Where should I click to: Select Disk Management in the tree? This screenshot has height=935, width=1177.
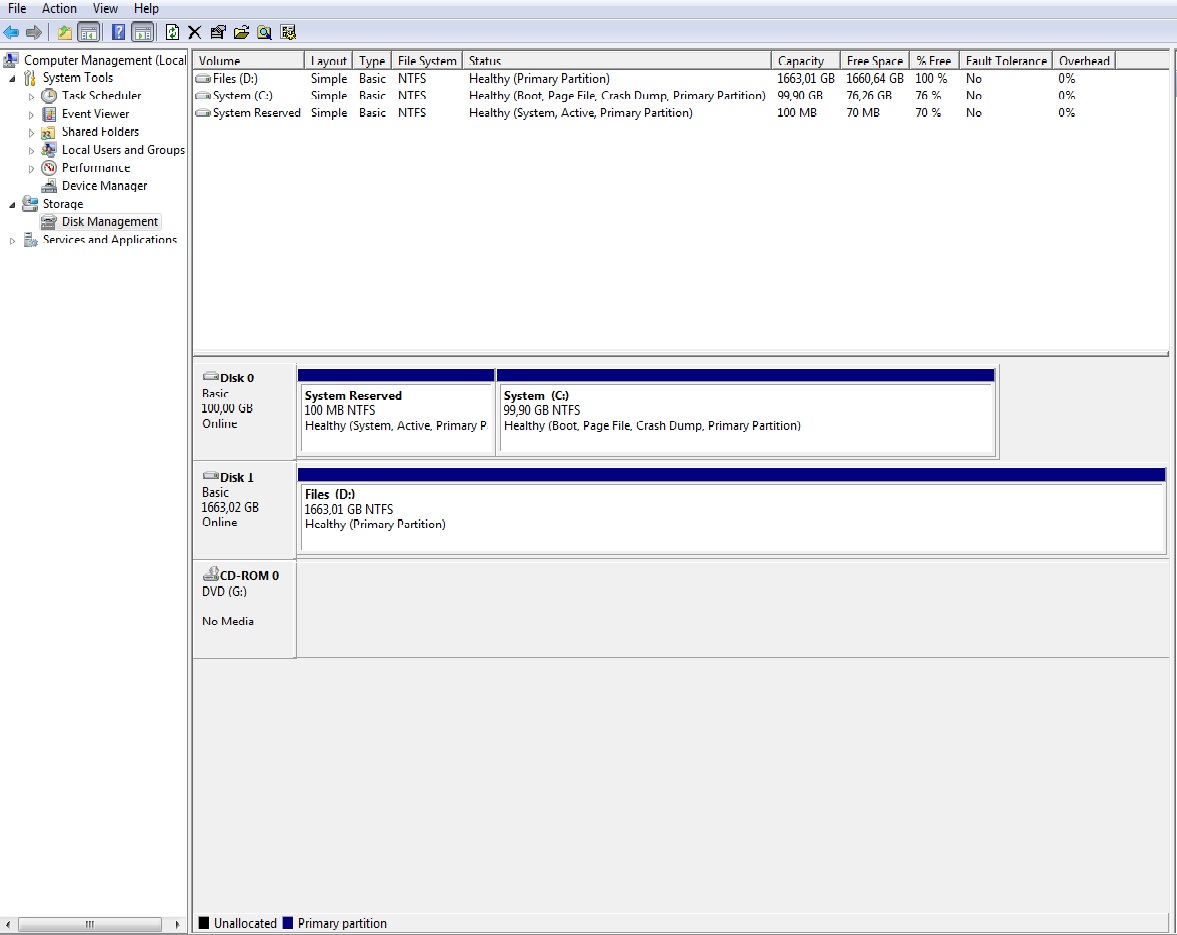coord(110,221)
